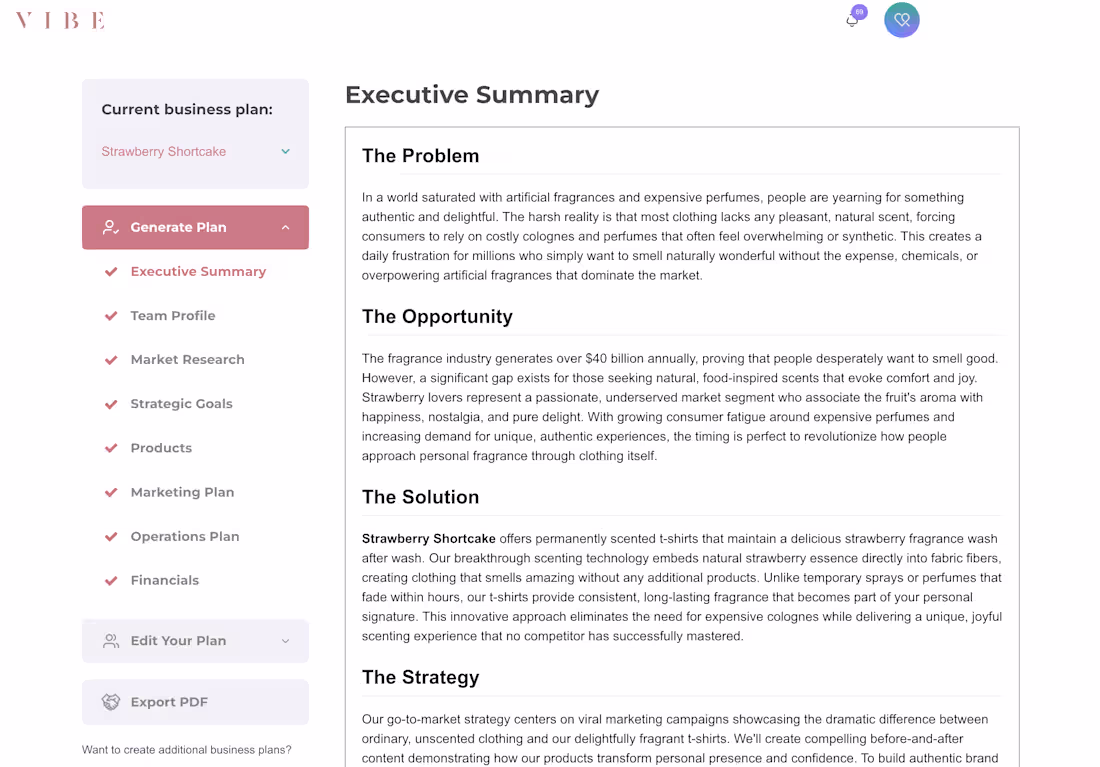The height and width of the screenshot is (767, 1100).
Task: Click the checkmark beside Strategic Goals
Action: [111, 404]
